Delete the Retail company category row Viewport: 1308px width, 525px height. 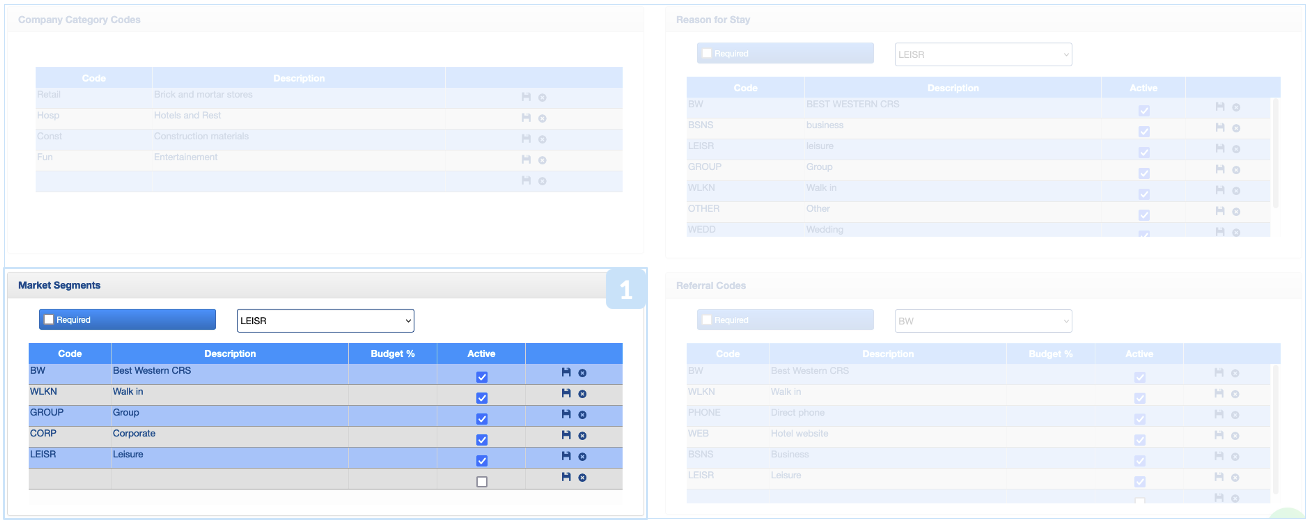542,98
